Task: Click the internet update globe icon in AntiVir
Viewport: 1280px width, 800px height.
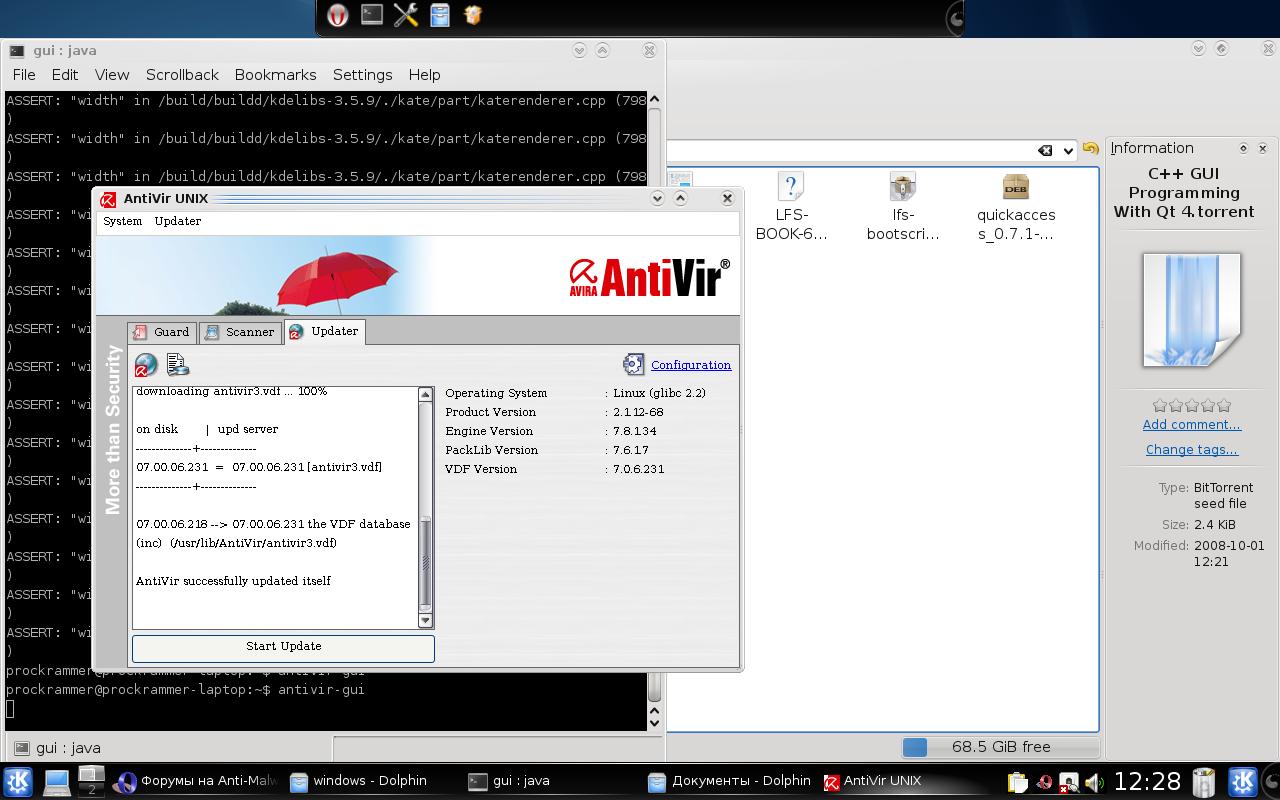Action: click(x=146, y=365)
